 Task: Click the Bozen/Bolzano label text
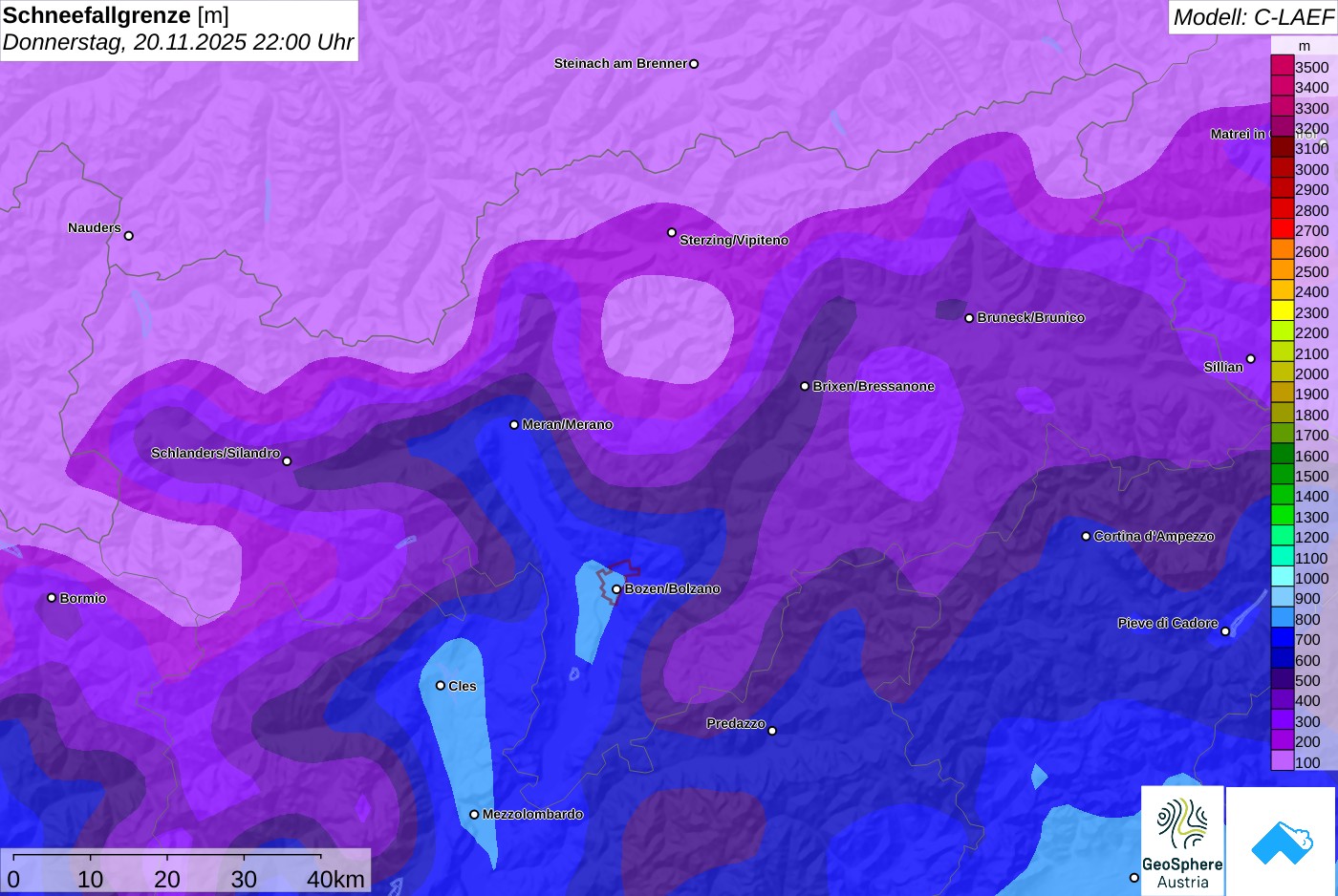pos(673,589)
